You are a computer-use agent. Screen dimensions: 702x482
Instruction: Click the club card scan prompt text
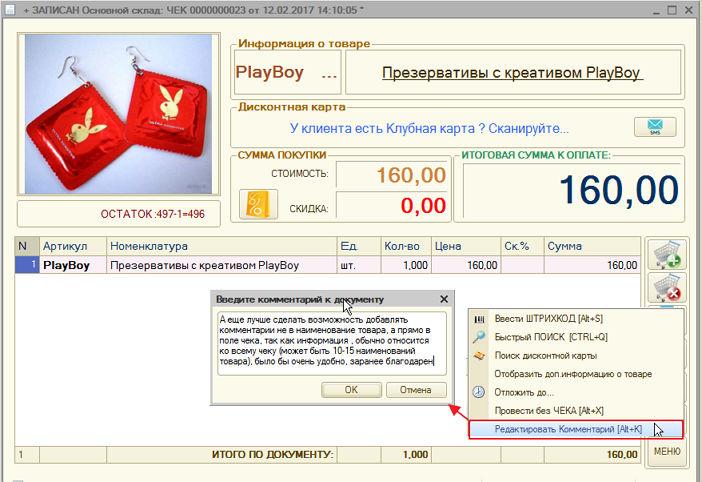[429, 128]
